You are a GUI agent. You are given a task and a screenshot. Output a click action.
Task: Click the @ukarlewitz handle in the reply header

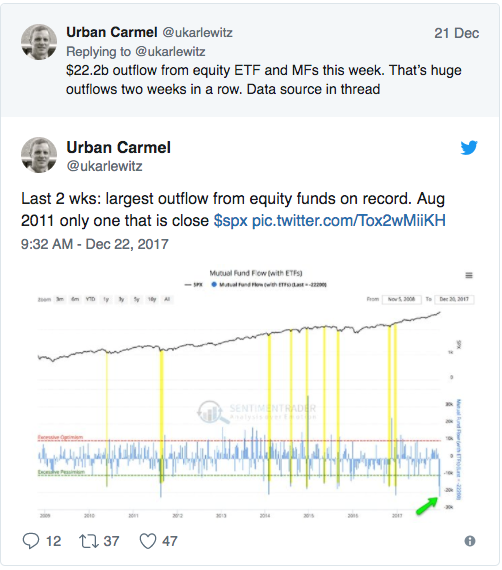click(x=197, y=33)
